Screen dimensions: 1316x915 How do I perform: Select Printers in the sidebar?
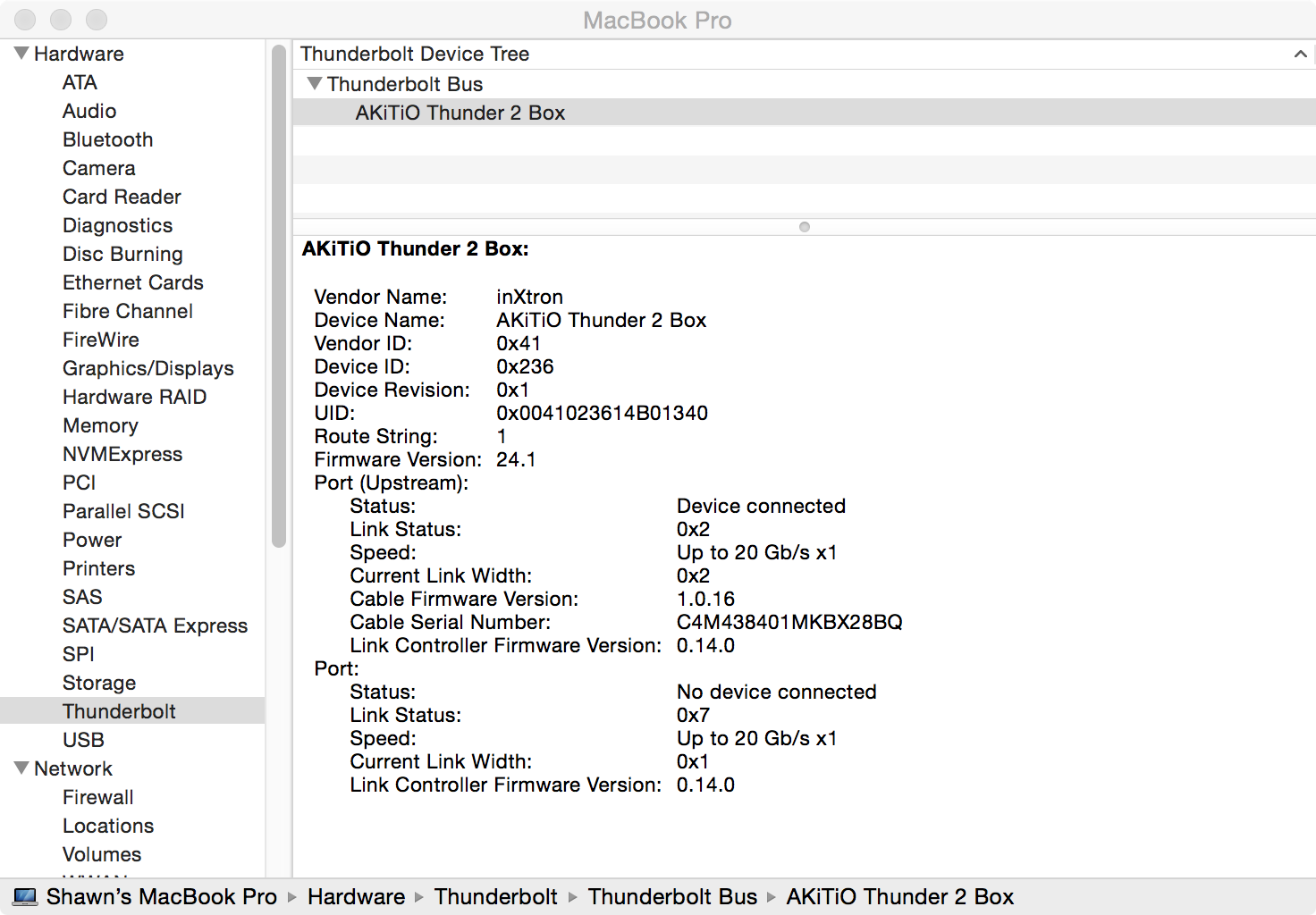(99, 568)
